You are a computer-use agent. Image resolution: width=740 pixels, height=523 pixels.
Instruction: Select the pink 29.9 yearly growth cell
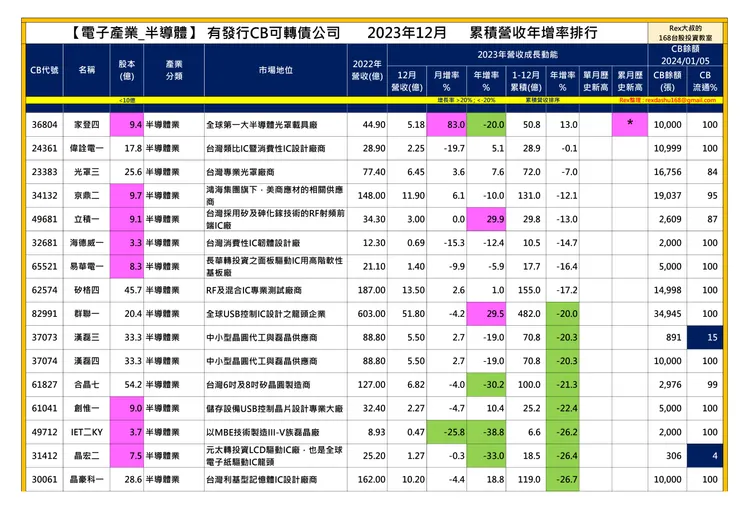[x=486, y=219]
